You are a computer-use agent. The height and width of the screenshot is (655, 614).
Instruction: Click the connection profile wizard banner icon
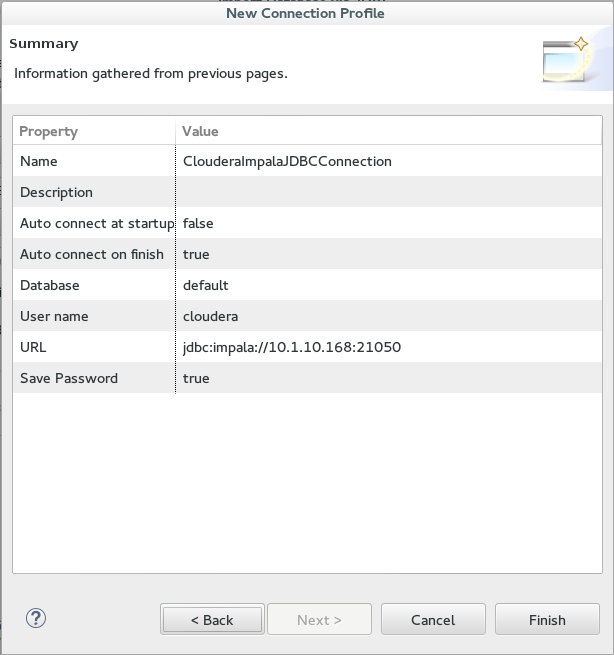(567, 59)
